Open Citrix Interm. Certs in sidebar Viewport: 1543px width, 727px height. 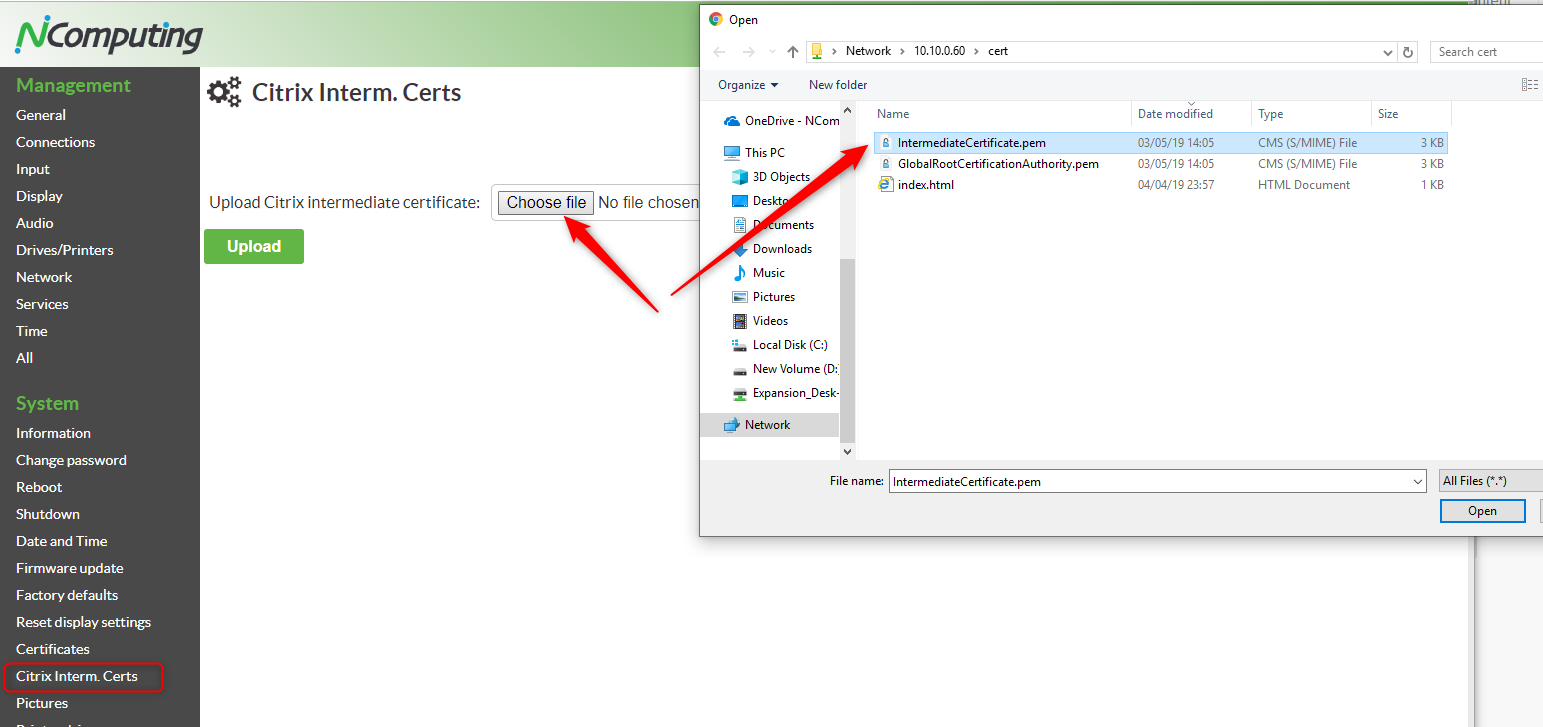(77, 676)
